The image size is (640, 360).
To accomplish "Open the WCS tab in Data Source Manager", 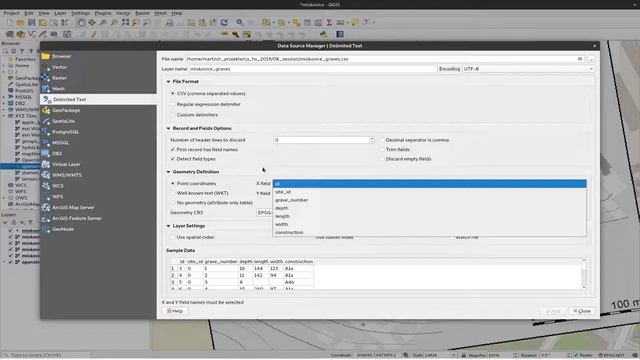I will (x=58, y=186).
